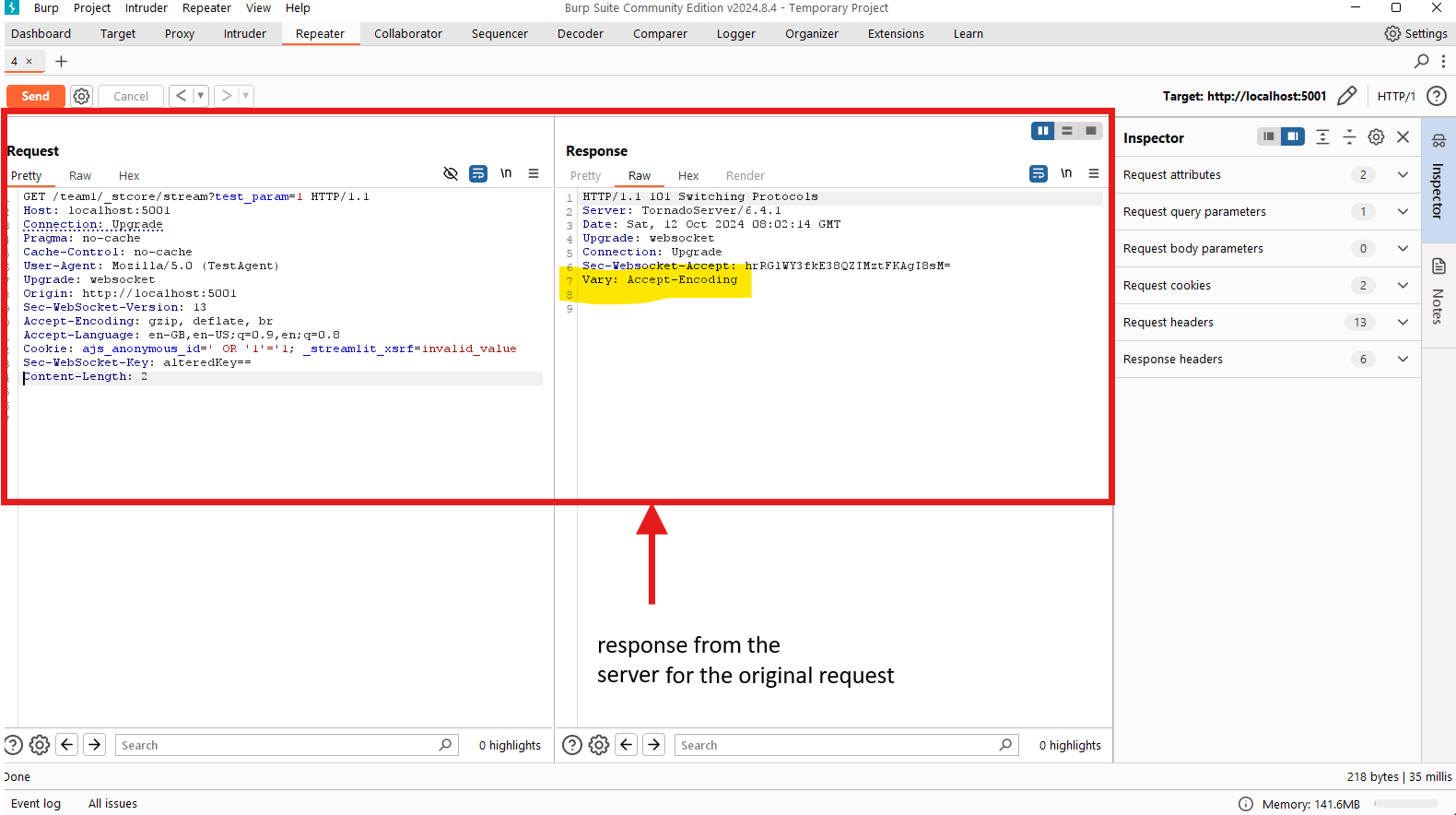Viewport: 1456px width, 815px height.
Task: Open the Logger tab
Action: tap(736, 33)
